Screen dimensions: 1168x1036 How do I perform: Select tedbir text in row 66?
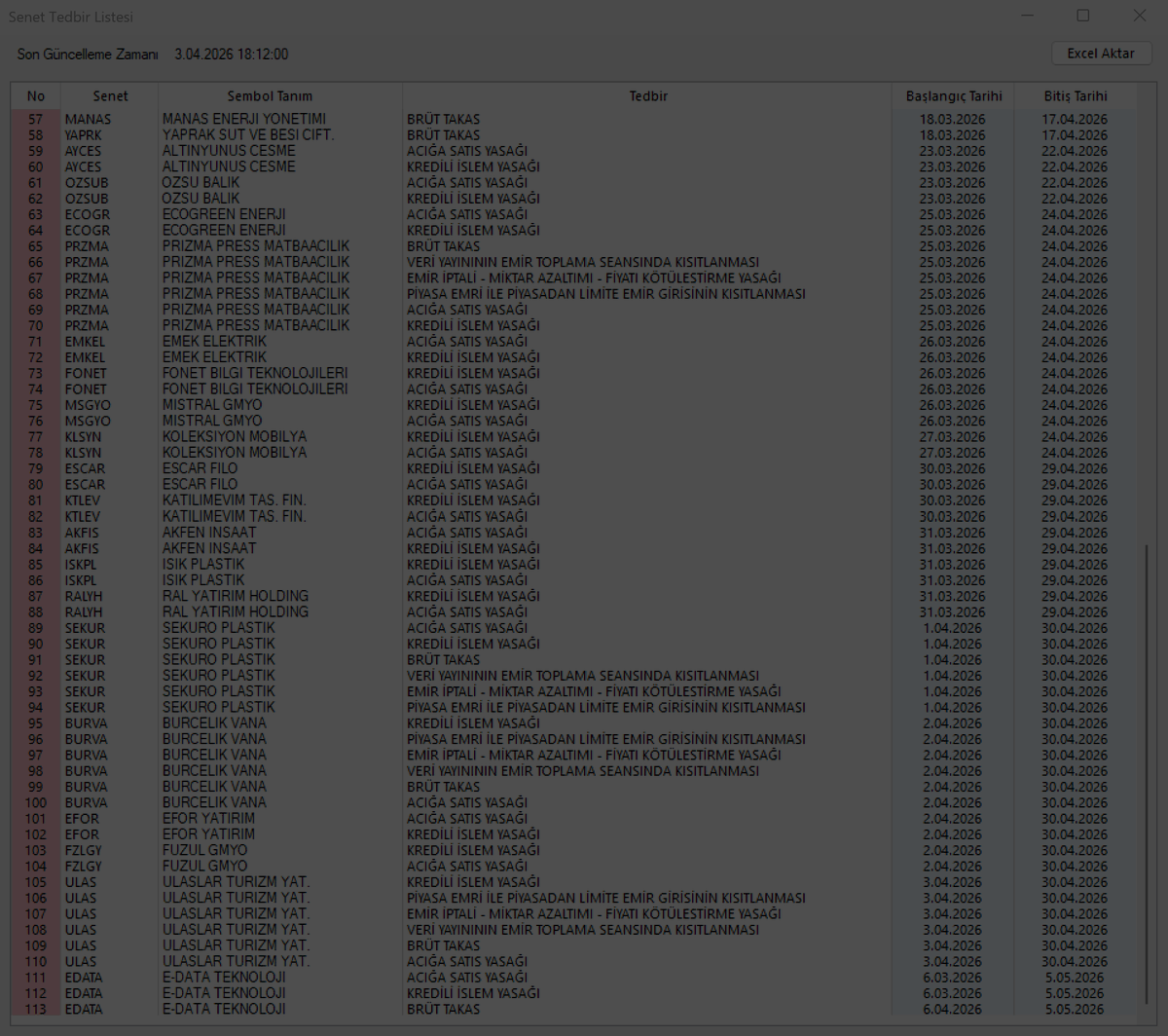[x=583, y=262]
